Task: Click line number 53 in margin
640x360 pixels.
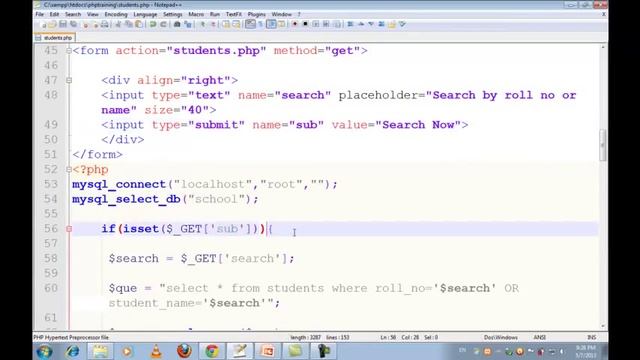Action: pyautogui.click(x=51, y=184)
